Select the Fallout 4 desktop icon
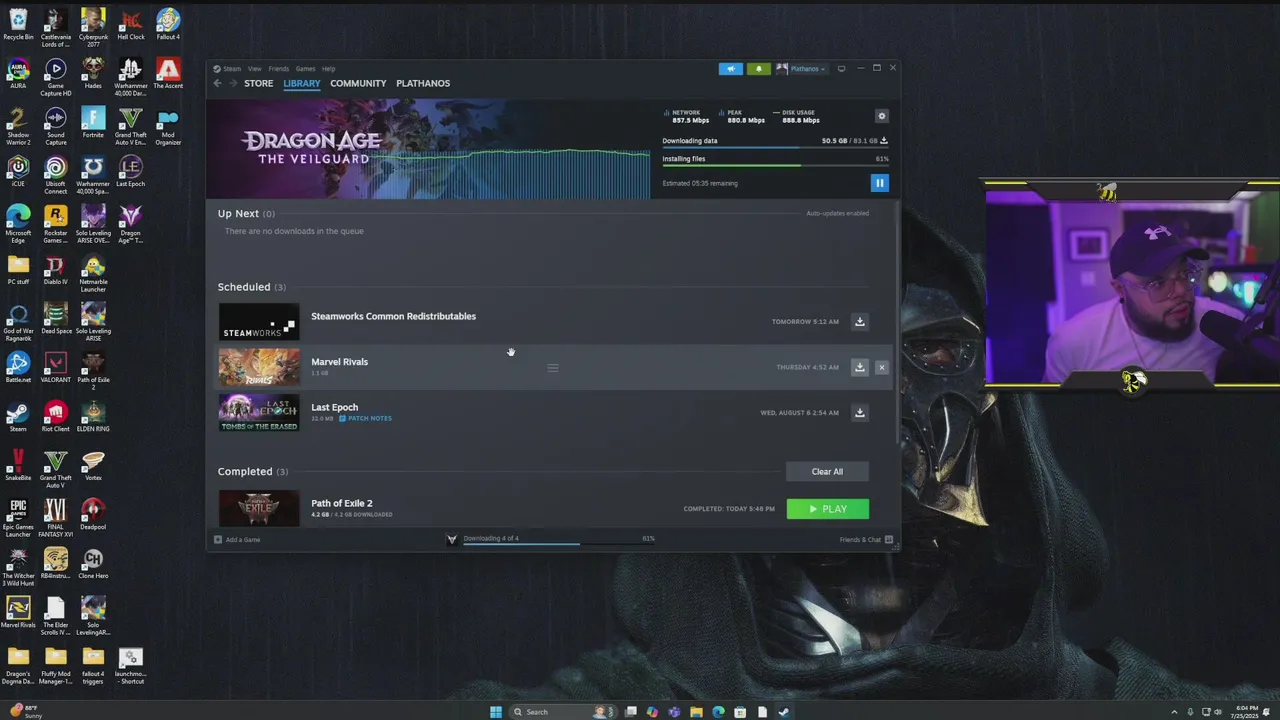The height and width of the screenshot is (720, 1280). point(168,25)
